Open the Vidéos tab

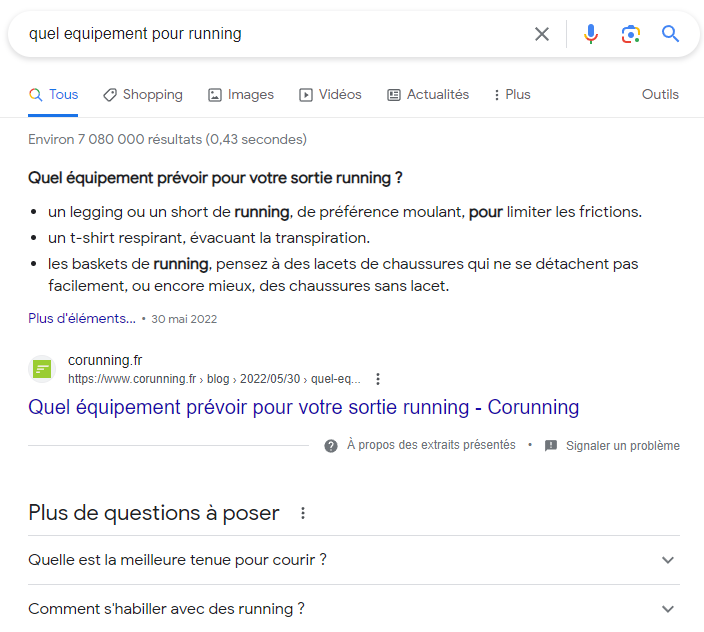(x=330, y=95)
